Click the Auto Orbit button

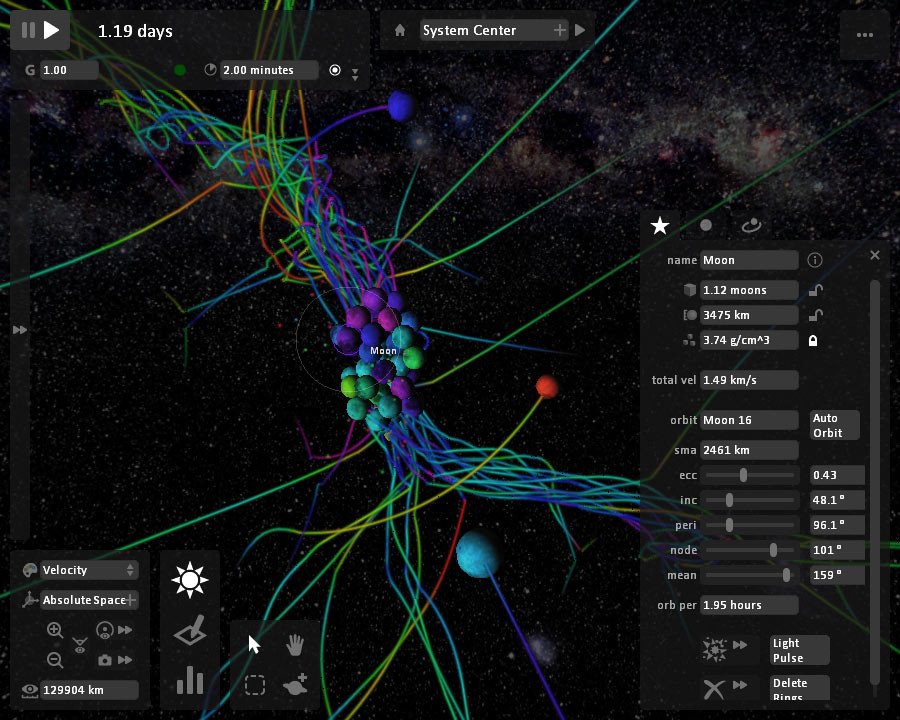(835, 425)
